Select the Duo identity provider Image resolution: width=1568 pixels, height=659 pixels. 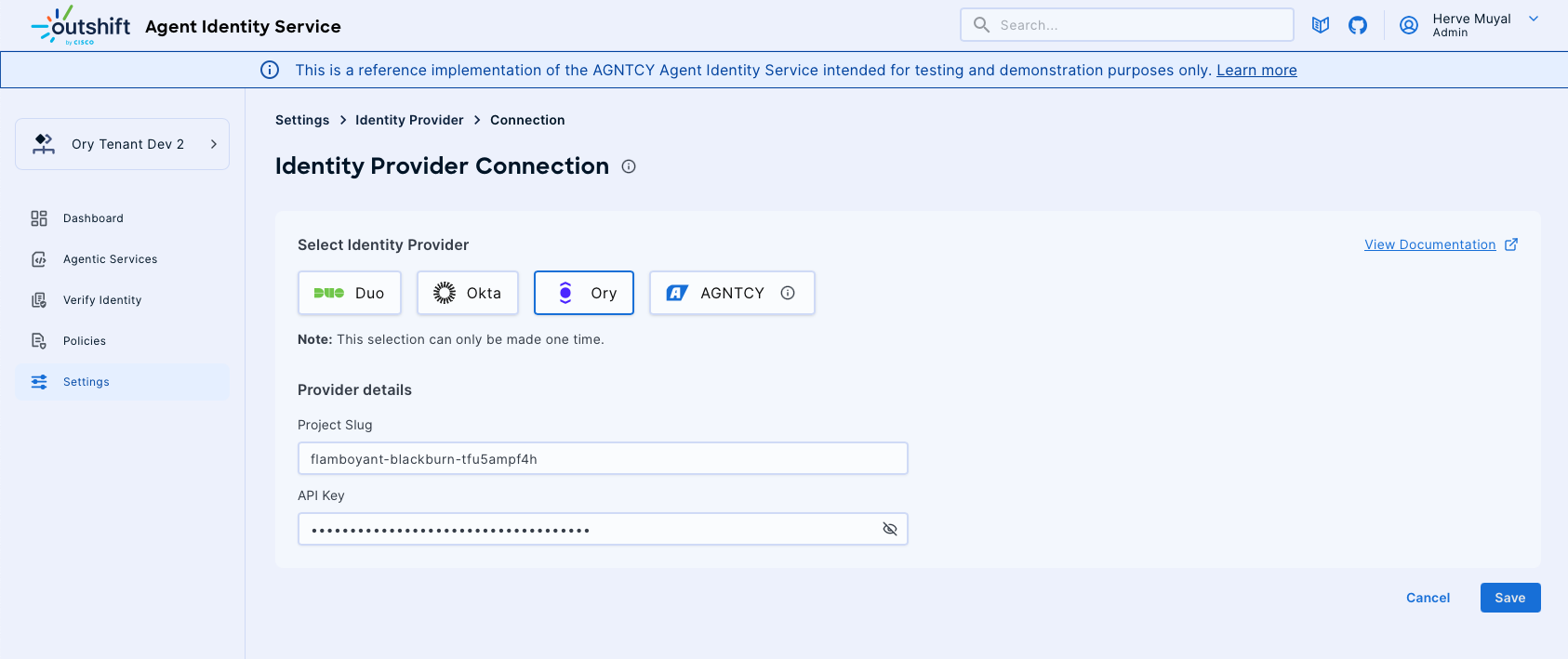(350, 293)
